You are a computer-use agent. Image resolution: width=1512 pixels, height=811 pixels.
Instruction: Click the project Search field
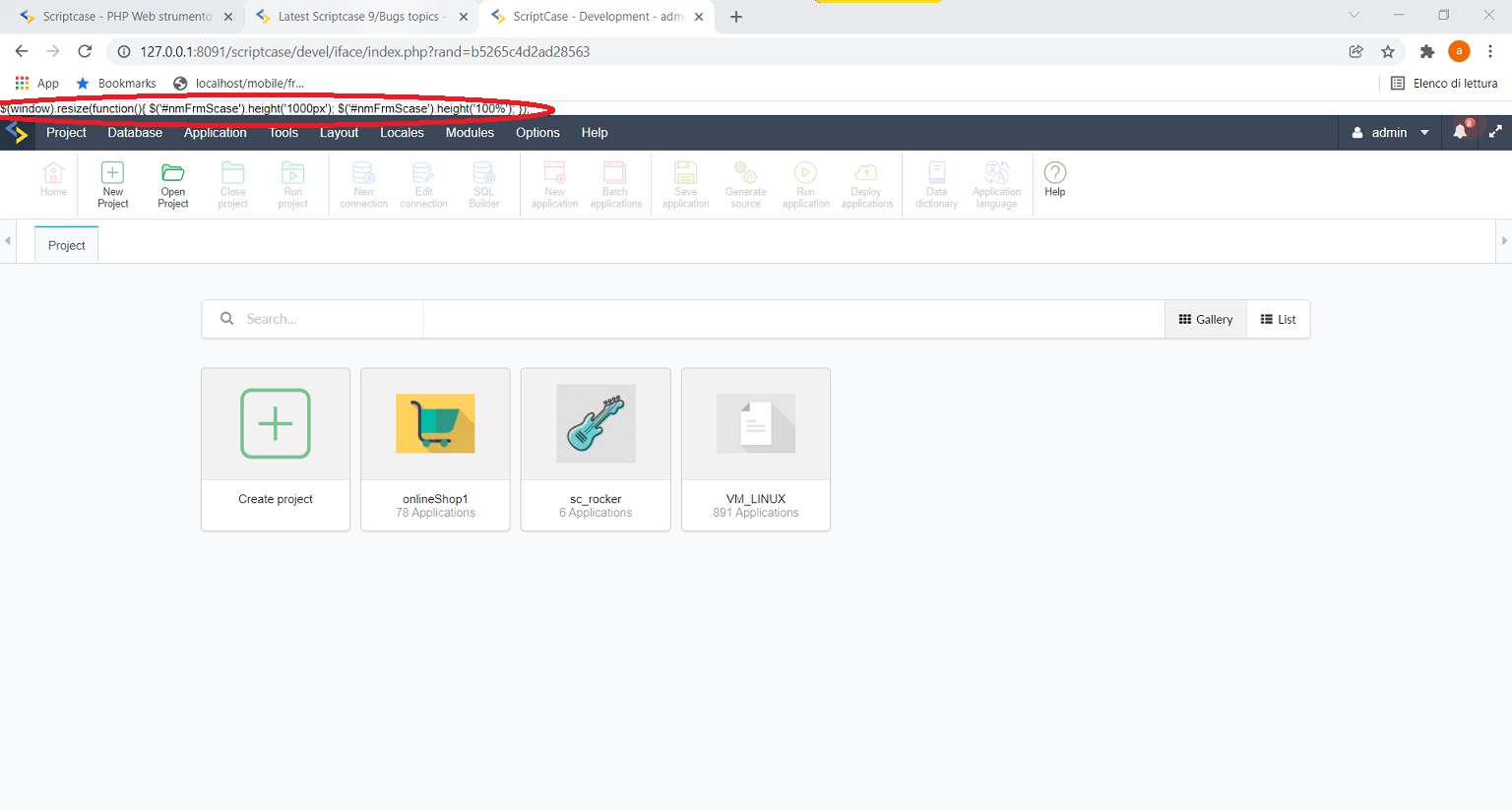325,319
